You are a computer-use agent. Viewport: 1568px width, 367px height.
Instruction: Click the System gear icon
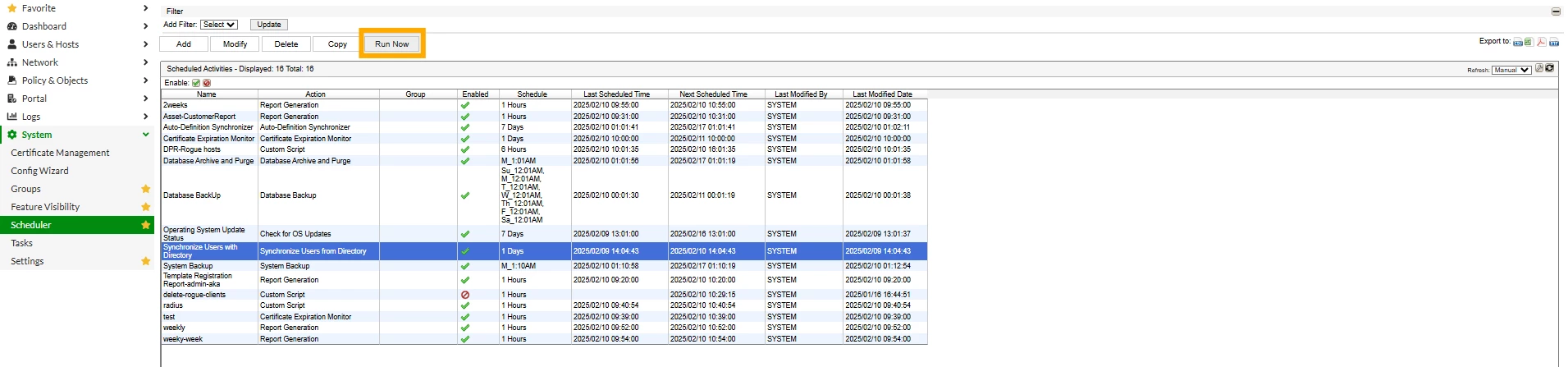12,135
